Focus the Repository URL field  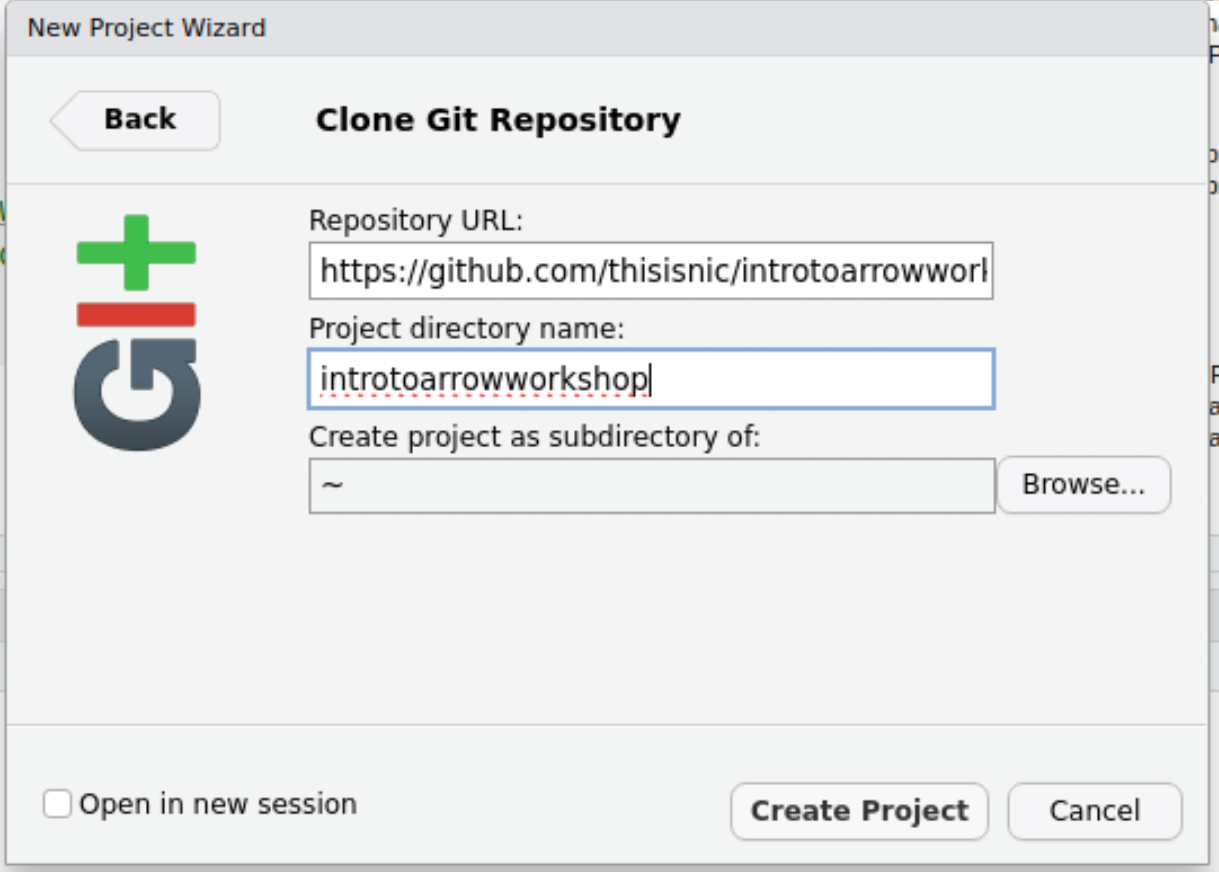coord(651,271)
